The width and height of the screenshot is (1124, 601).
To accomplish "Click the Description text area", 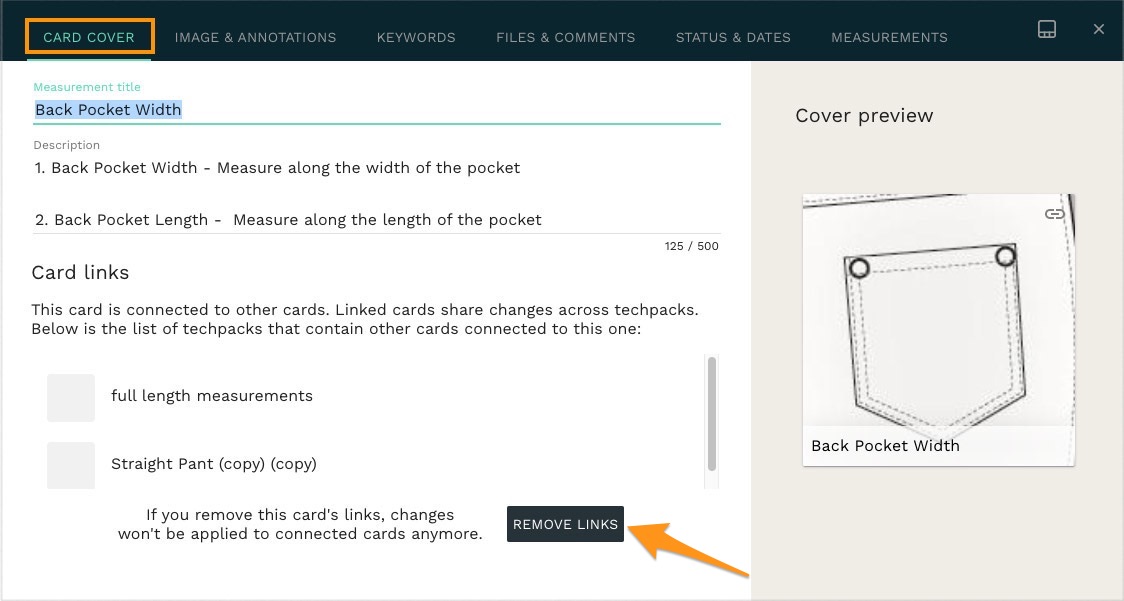I will [x=376, y=194].
